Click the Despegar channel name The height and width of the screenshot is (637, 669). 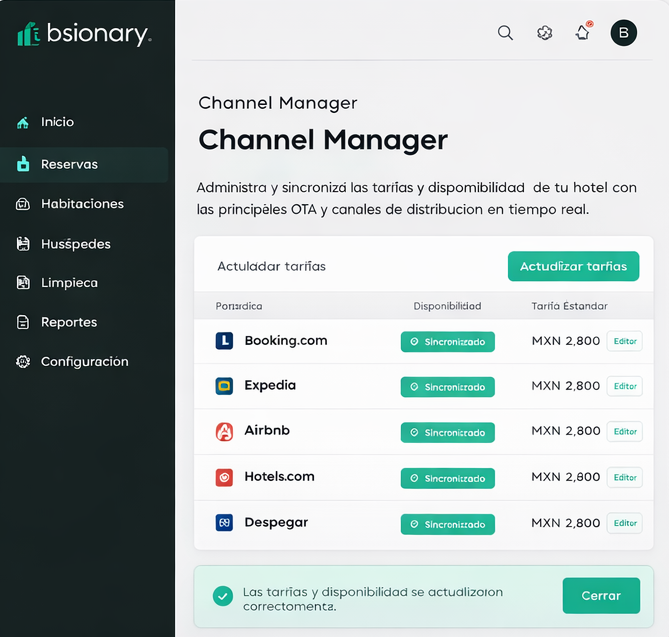pyautogui.click(x=276, y=523)
